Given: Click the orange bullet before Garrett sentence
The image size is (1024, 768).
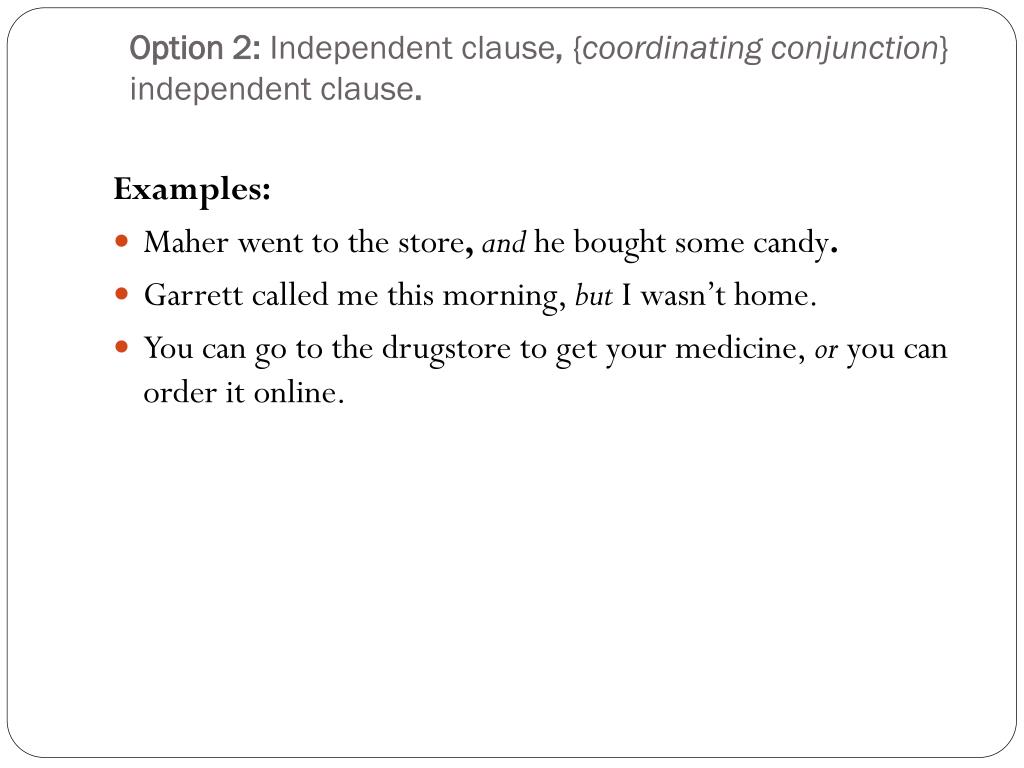Looking at the screenshot, I should pos(121,294).
